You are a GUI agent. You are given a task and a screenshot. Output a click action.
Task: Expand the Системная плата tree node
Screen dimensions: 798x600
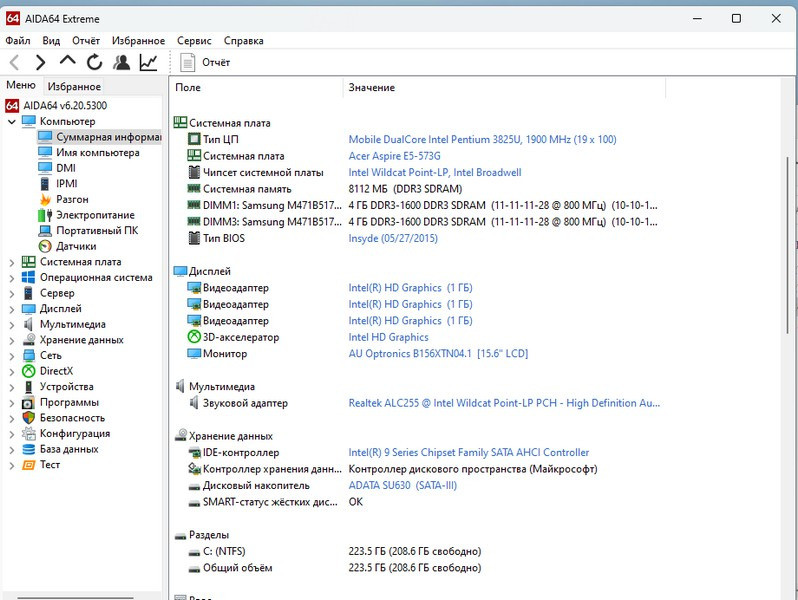tap(12, 263)
